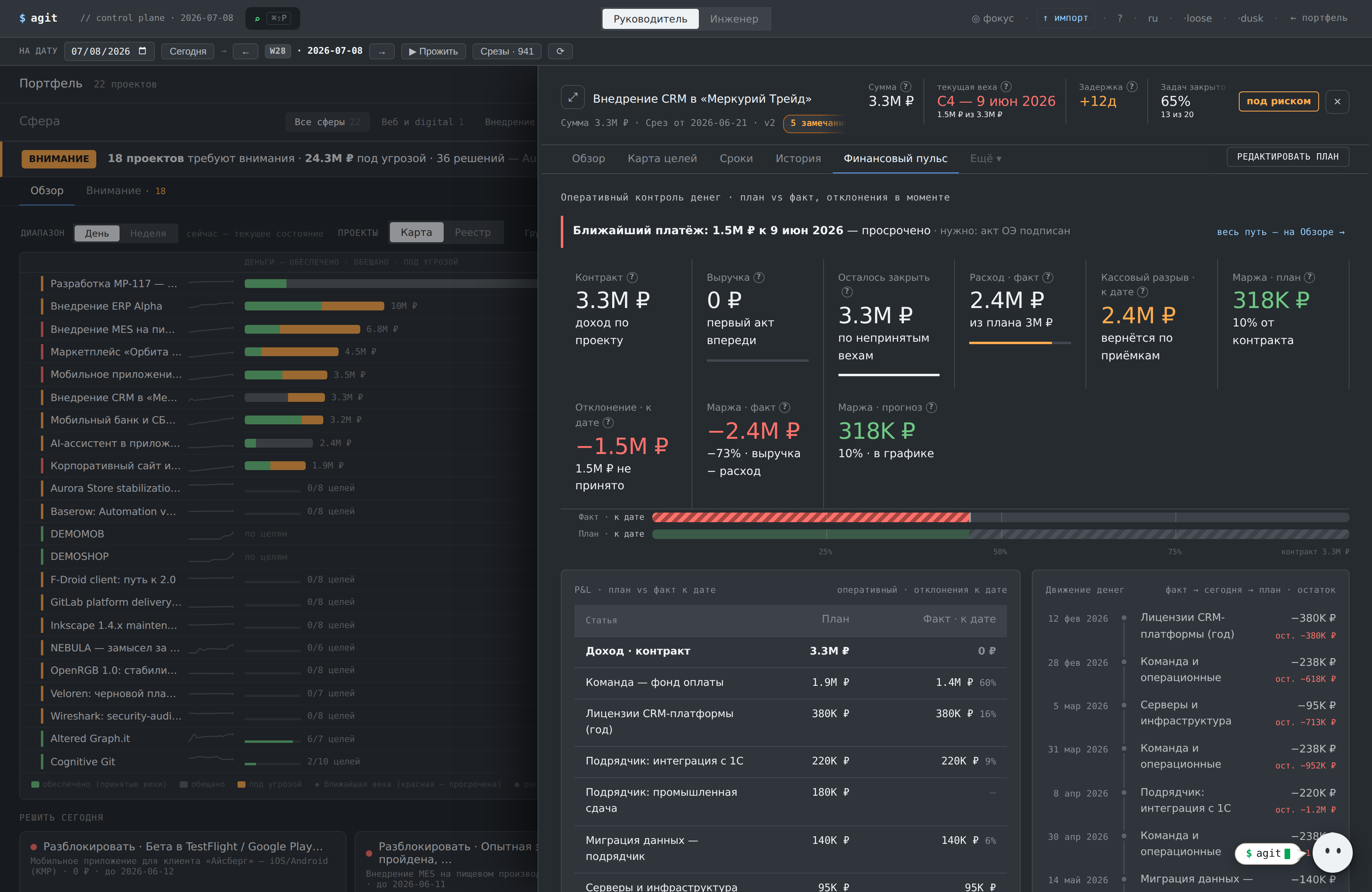Screen dimensions: 1372x892
Task: Toggle the loose density setting
Action: (1197, 18)
